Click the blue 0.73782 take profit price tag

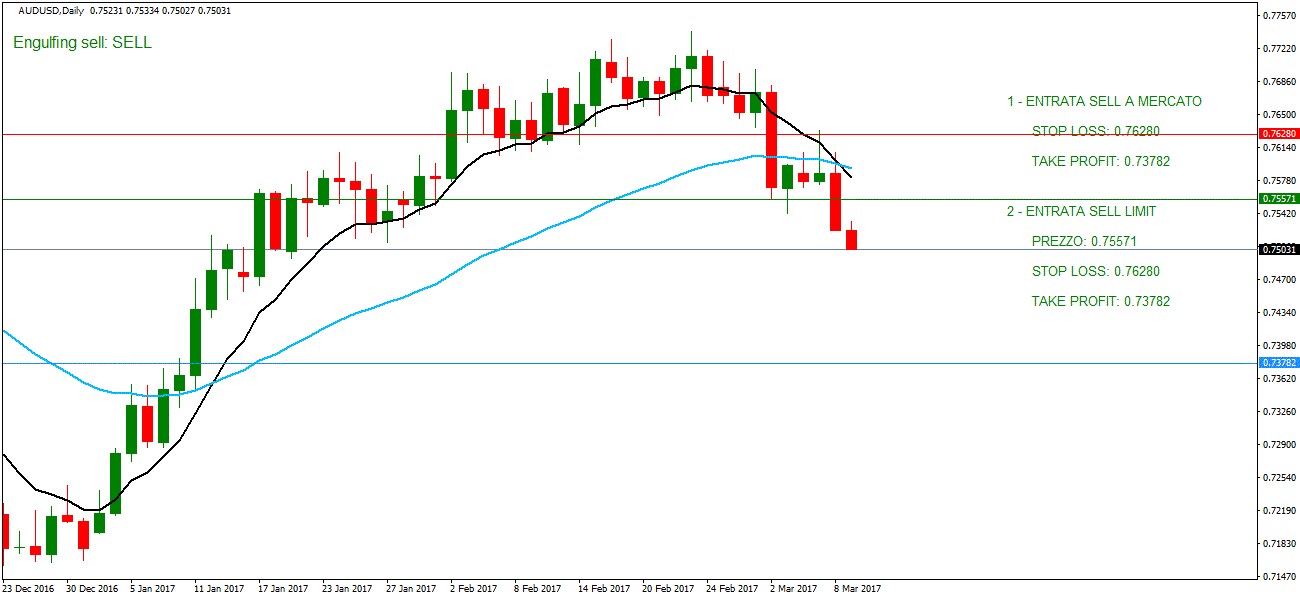[1279, 363]
